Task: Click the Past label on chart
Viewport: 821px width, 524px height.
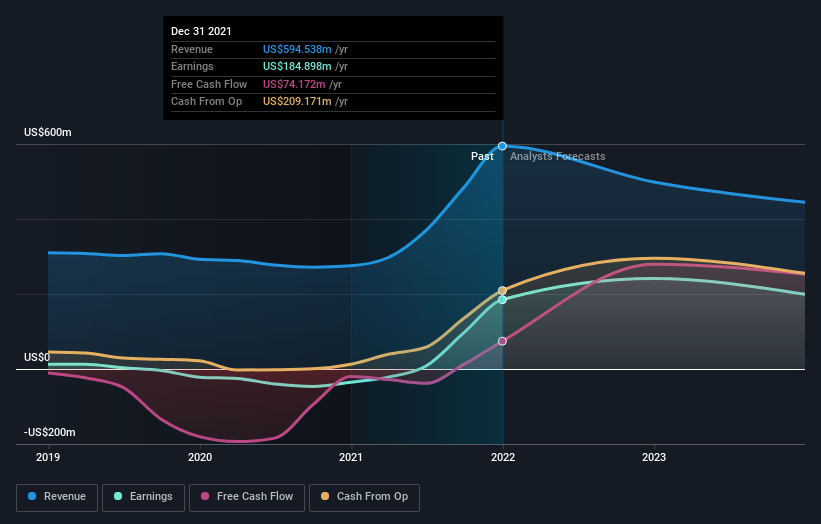Action: (482, 156)
